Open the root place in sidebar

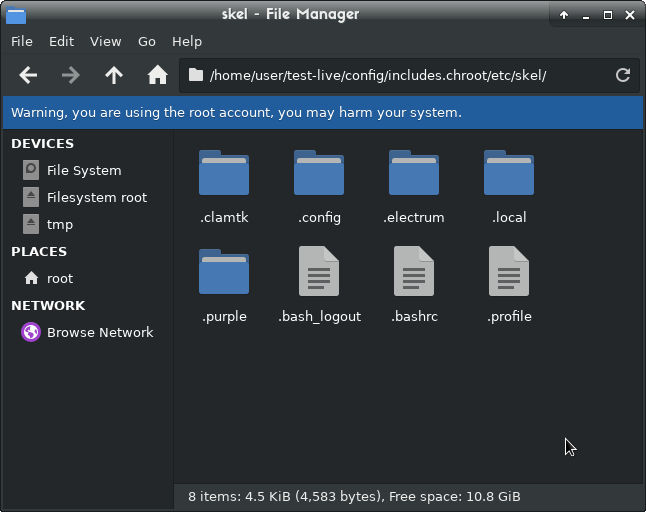click(59, 279)
